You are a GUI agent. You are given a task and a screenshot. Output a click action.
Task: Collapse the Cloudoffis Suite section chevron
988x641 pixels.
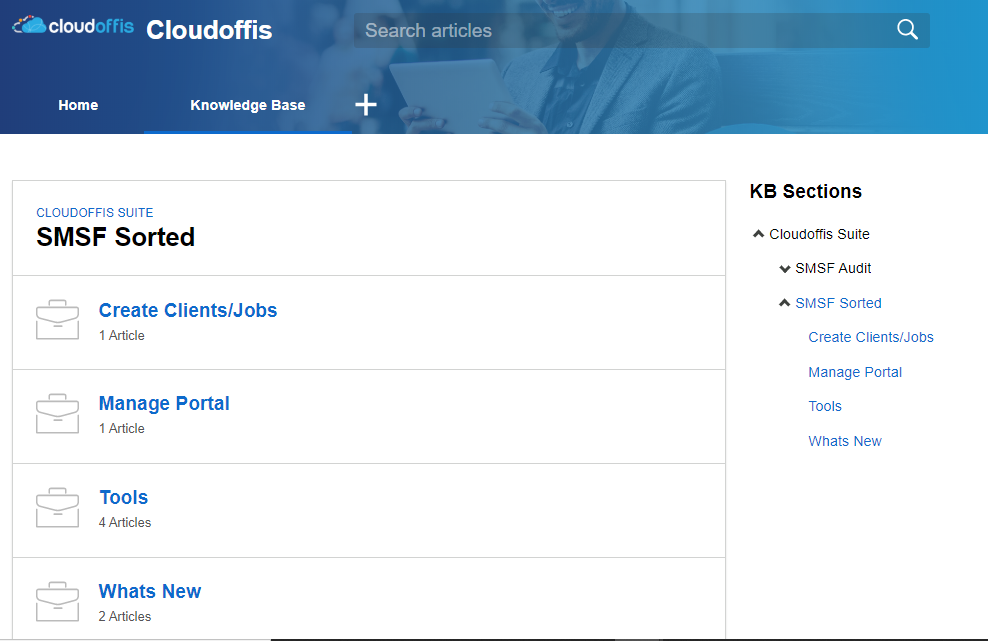point(758,234)
